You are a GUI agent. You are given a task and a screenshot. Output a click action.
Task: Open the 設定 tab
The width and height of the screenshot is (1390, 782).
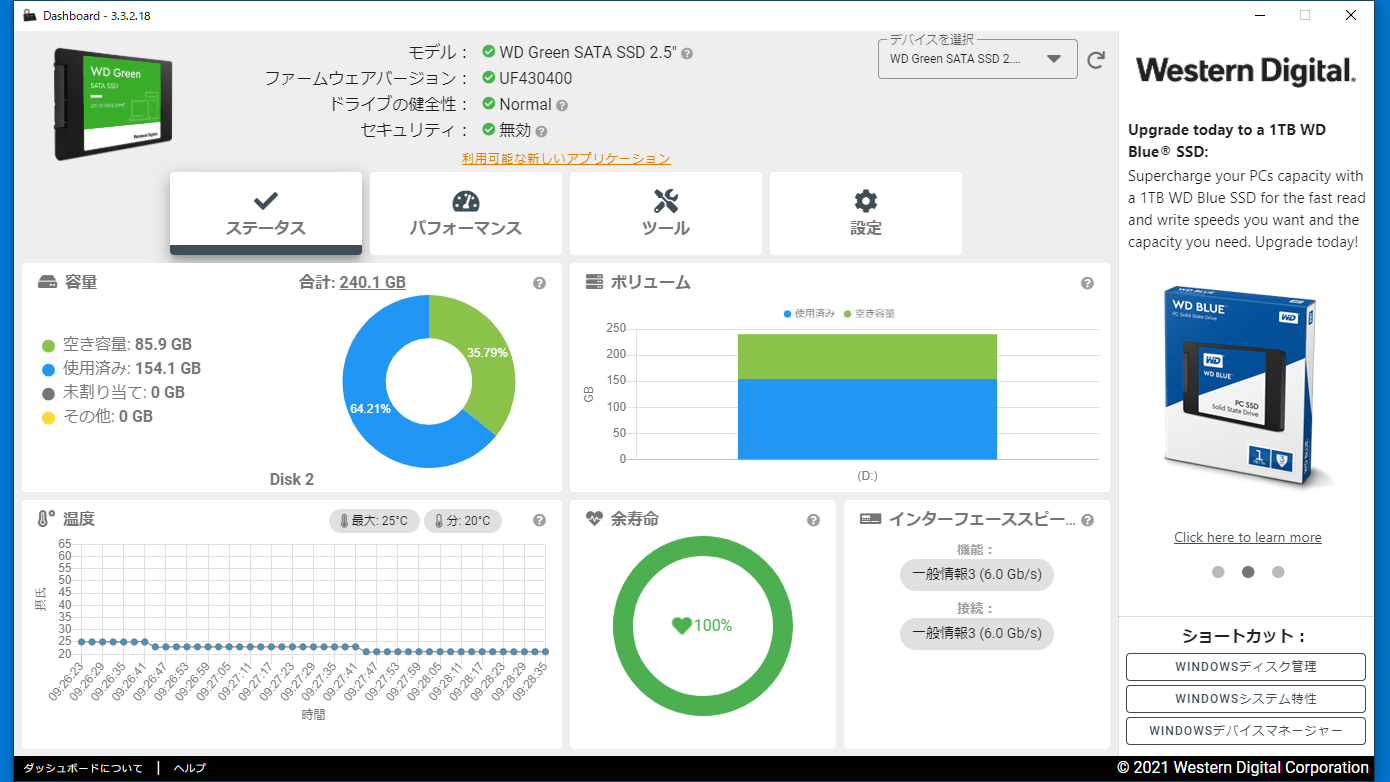click(x=866, y=213)
